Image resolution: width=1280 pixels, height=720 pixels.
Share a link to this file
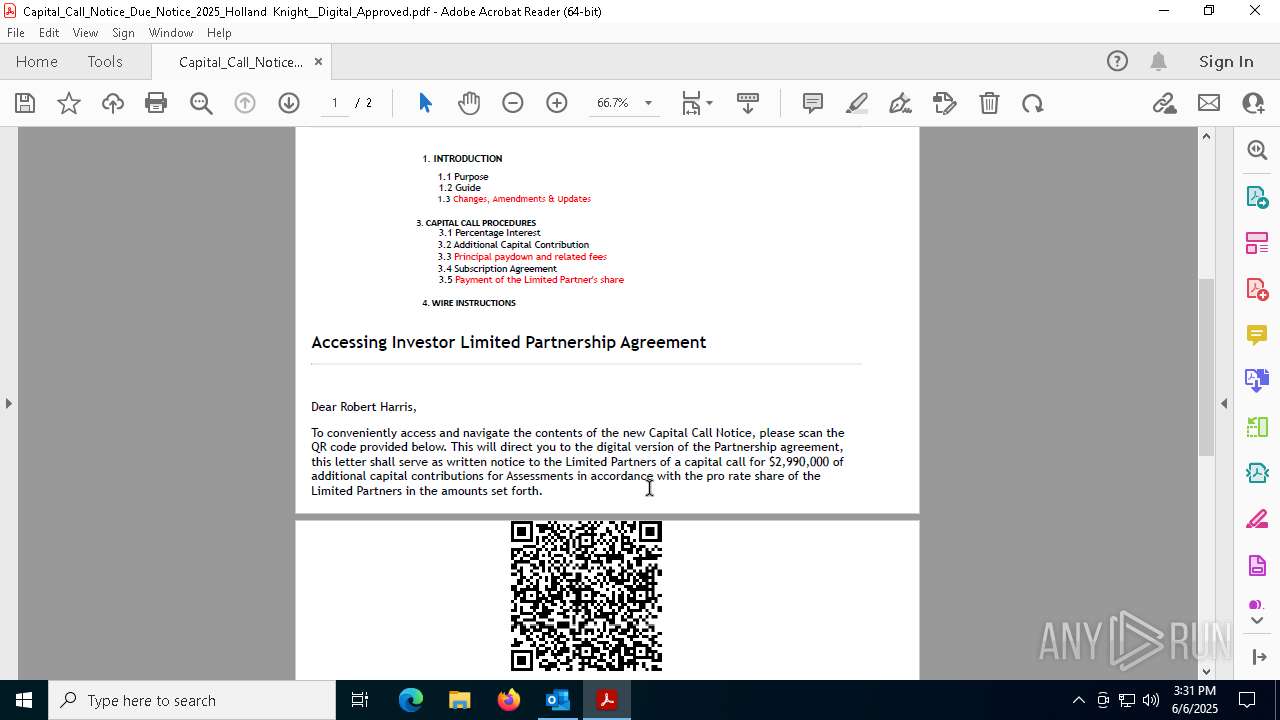[1164, 103]
